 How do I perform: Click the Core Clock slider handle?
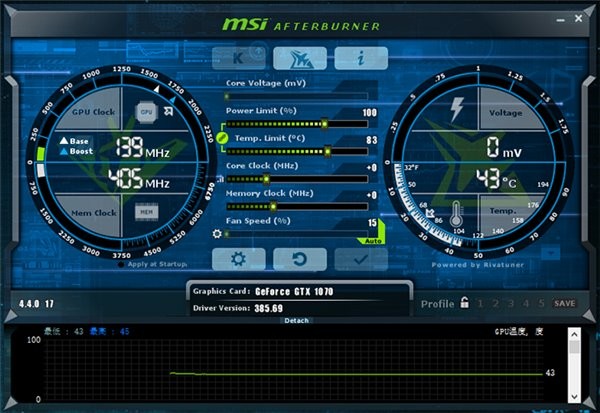[266, 179]
